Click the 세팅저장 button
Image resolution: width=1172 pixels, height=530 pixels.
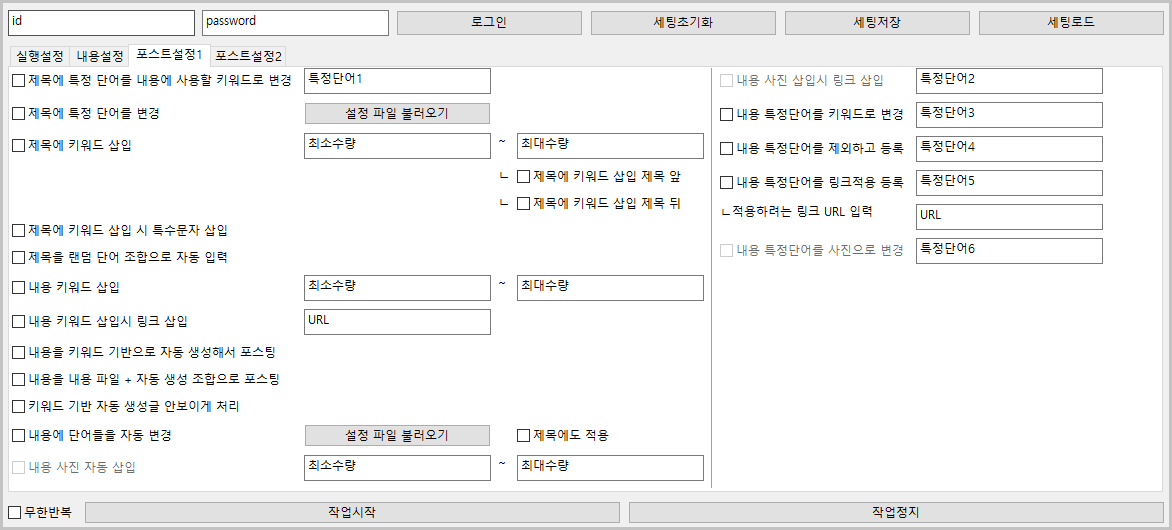coord(876,23)
